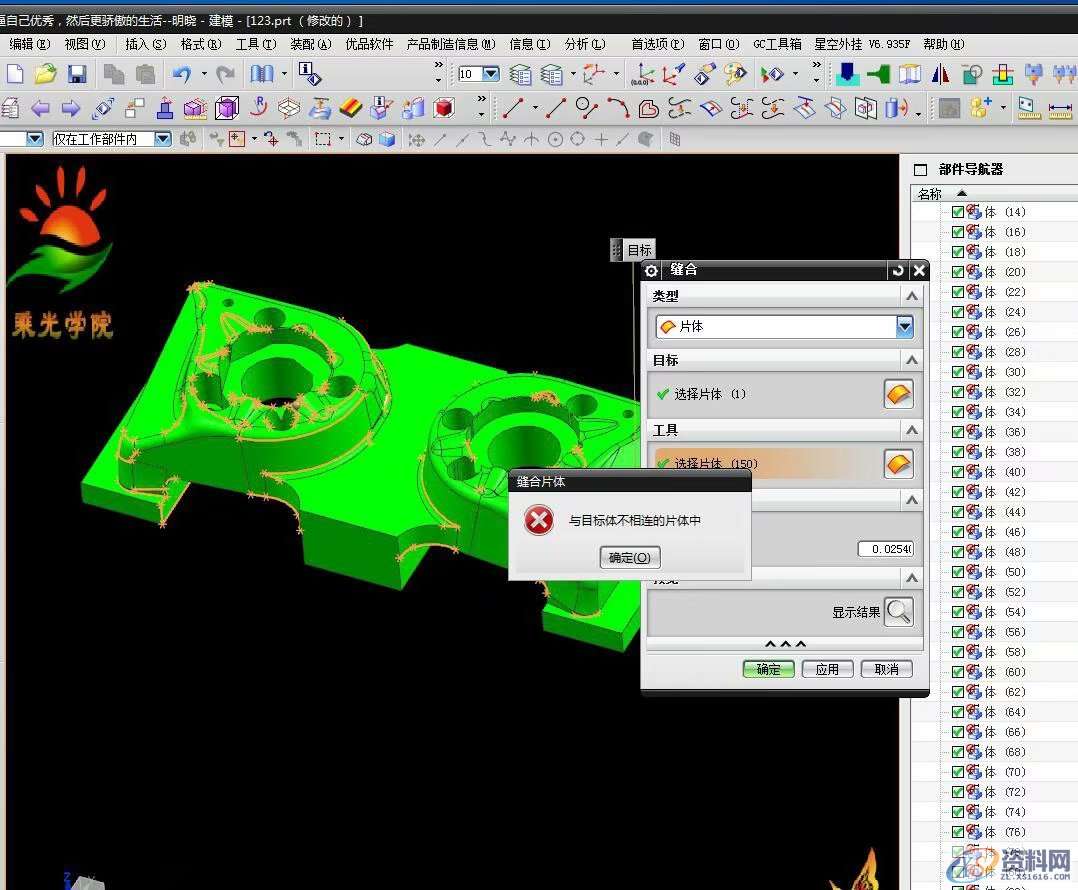Click the Undo arrow in toolbar
This screenshot has height=890, width=1078.
point(181,74)
